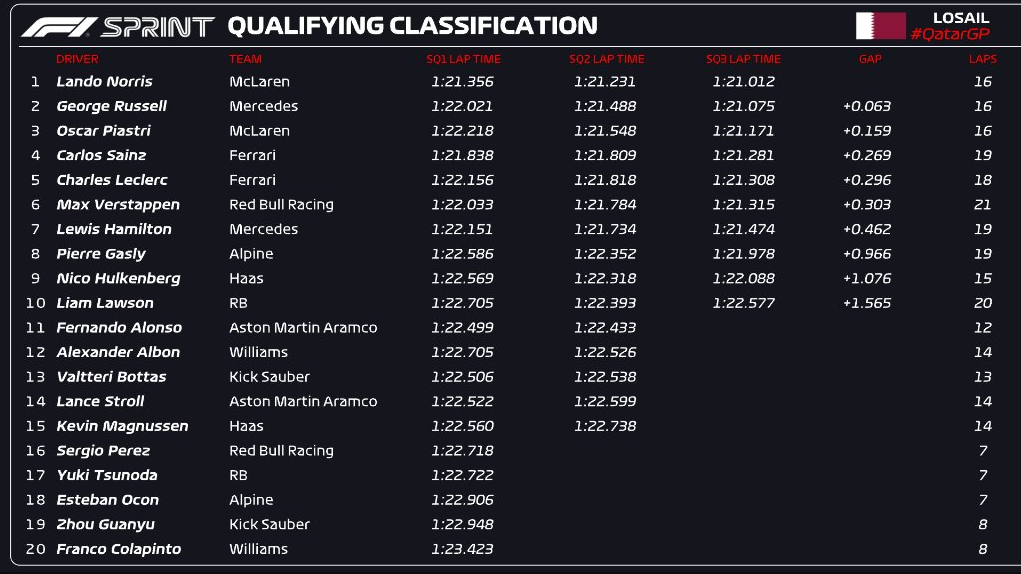Click the SQ1 LAP TIME header
The width and height of the screenshot is (1021, 574).
tap(463, 59)
